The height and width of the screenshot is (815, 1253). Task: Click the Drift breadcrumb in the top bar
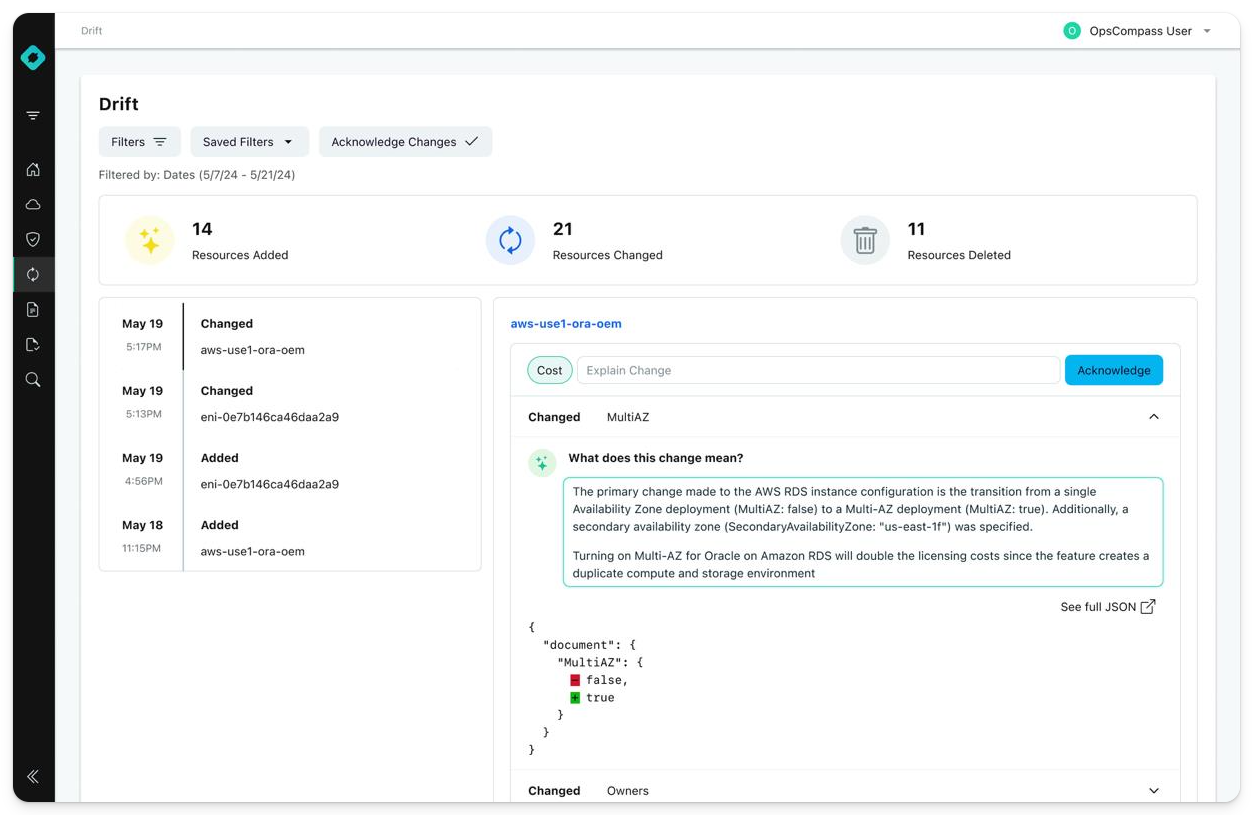91,30
